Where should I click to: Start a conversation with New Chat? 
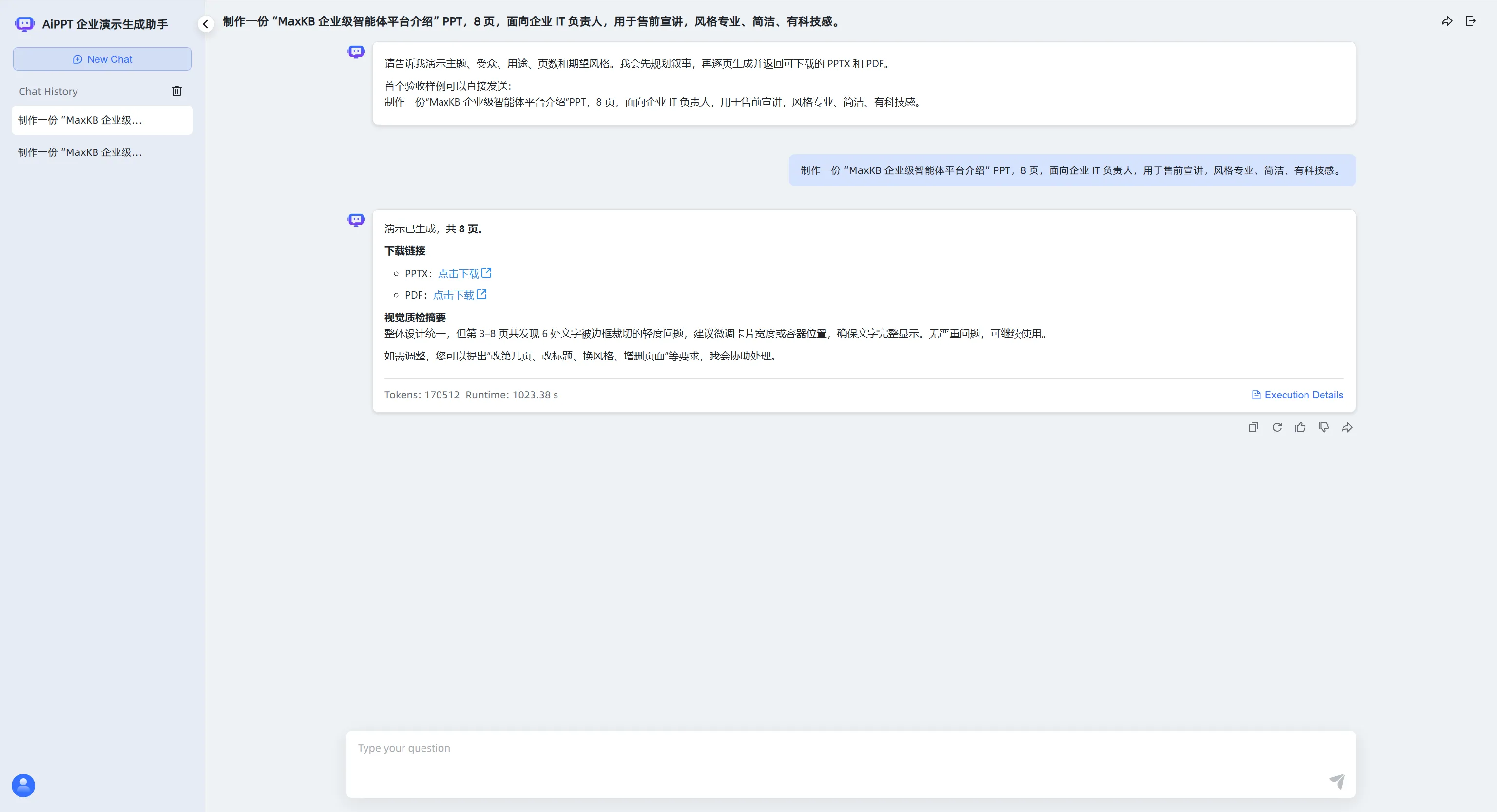point(102,59)
